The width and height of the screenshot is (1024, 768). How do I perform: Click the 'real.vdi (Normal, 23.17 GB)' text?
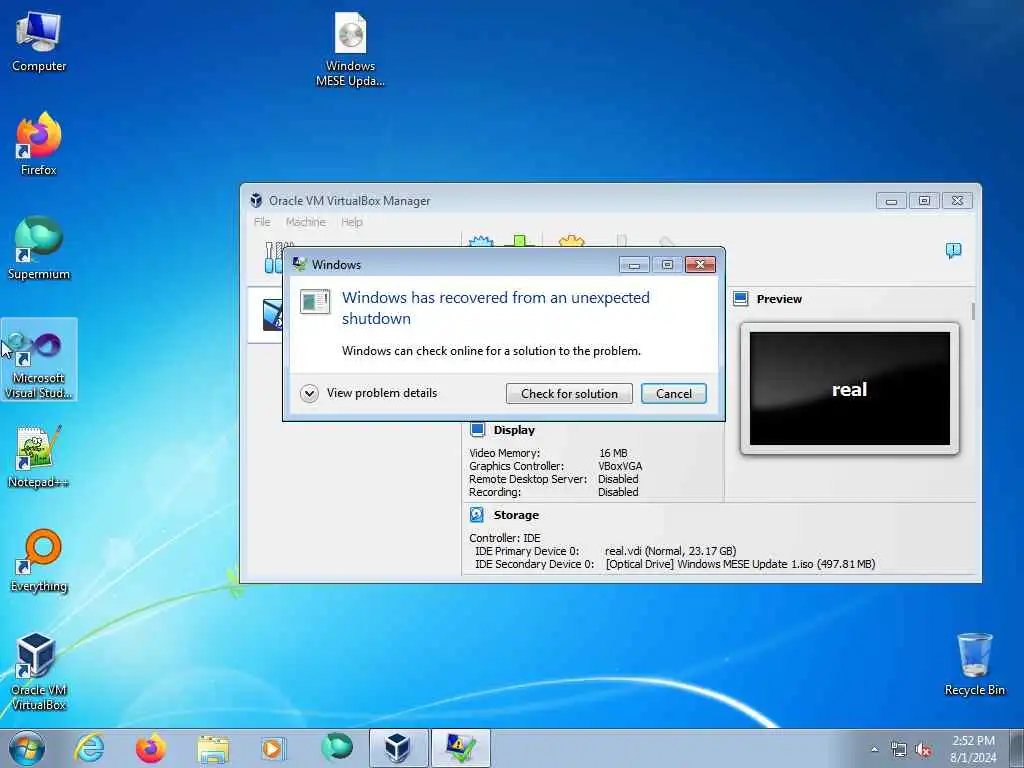[671, 551]
